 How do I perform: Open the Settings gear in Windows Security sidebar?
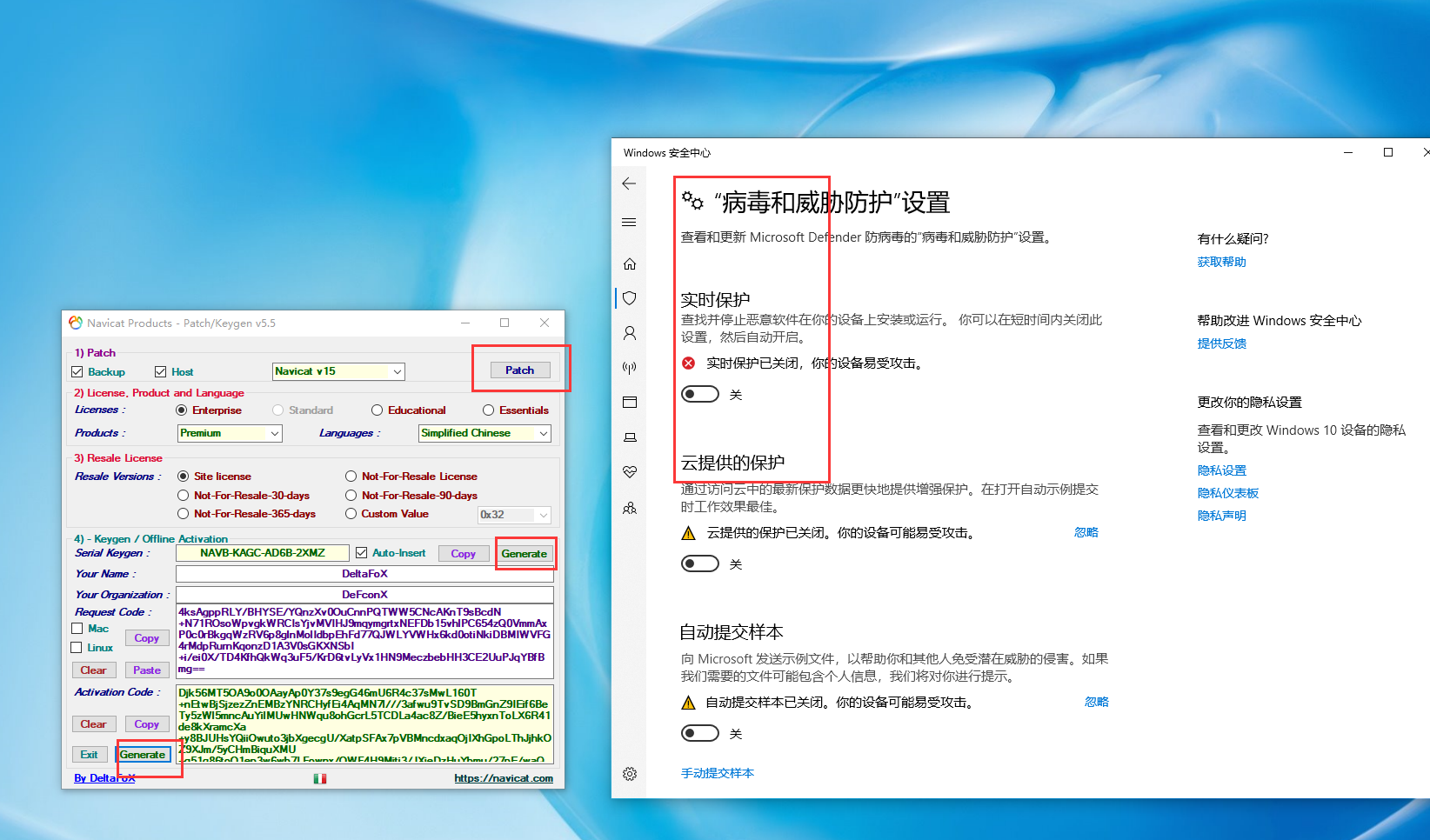(630, 774)
